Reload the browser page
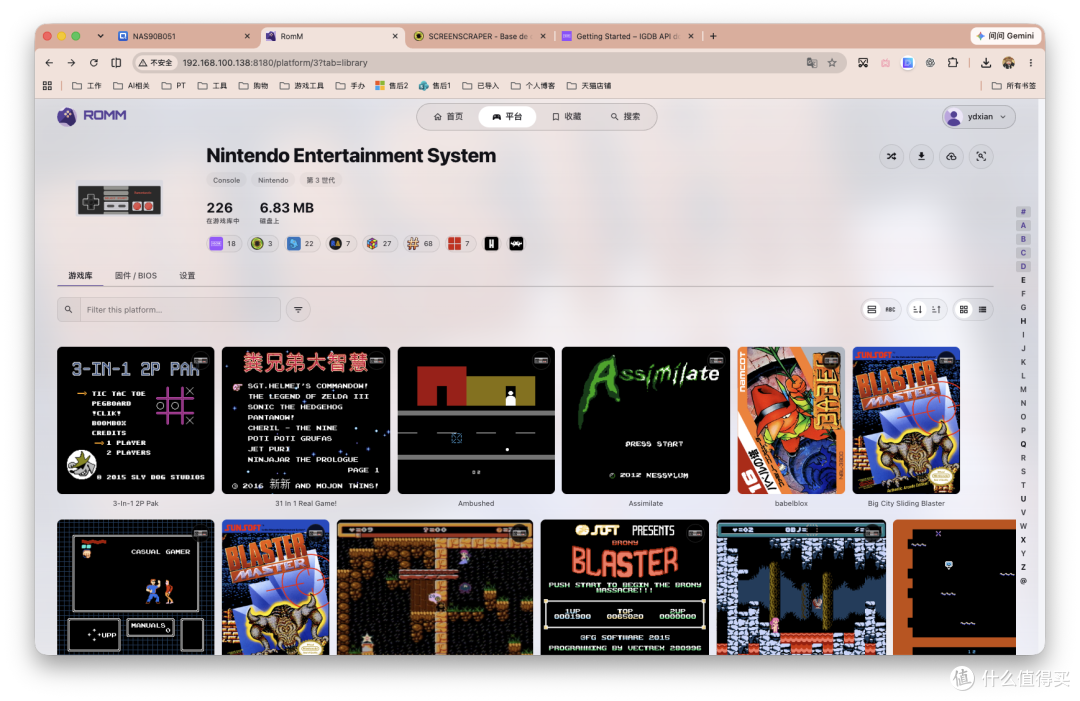This screenshot has height=701, width=1080. (94, 63)
